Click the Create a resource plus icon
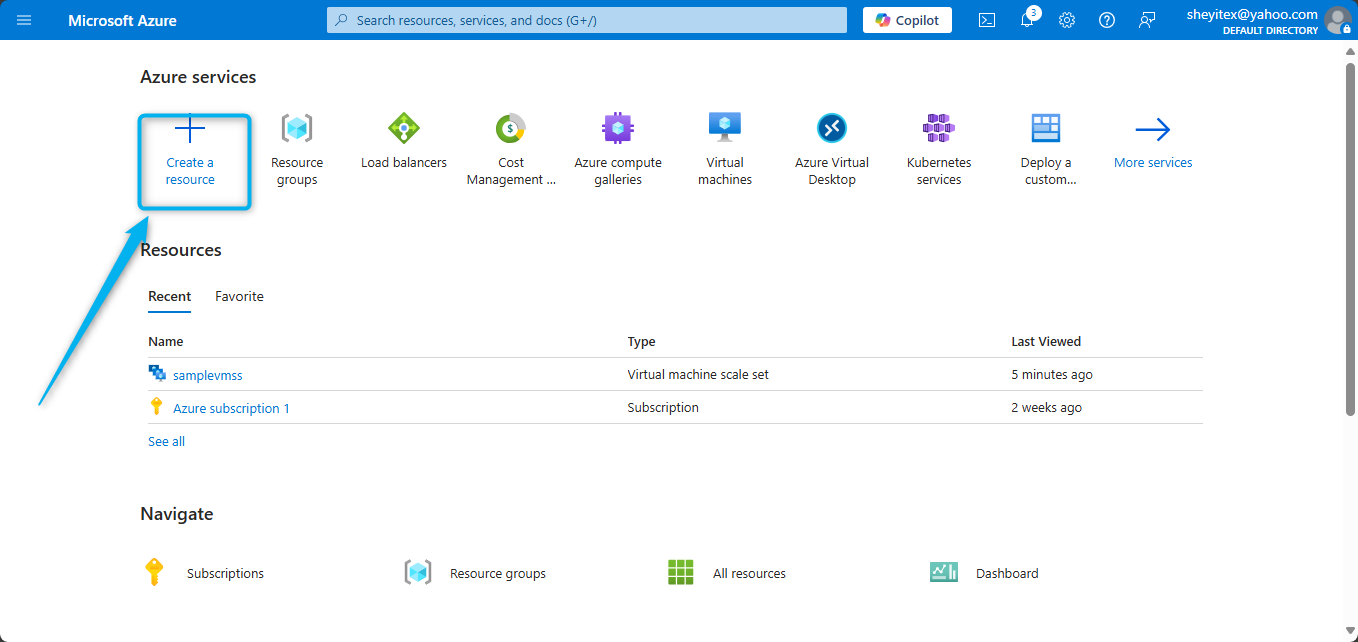The image size is (1358, 642). (x=190, y=129)
